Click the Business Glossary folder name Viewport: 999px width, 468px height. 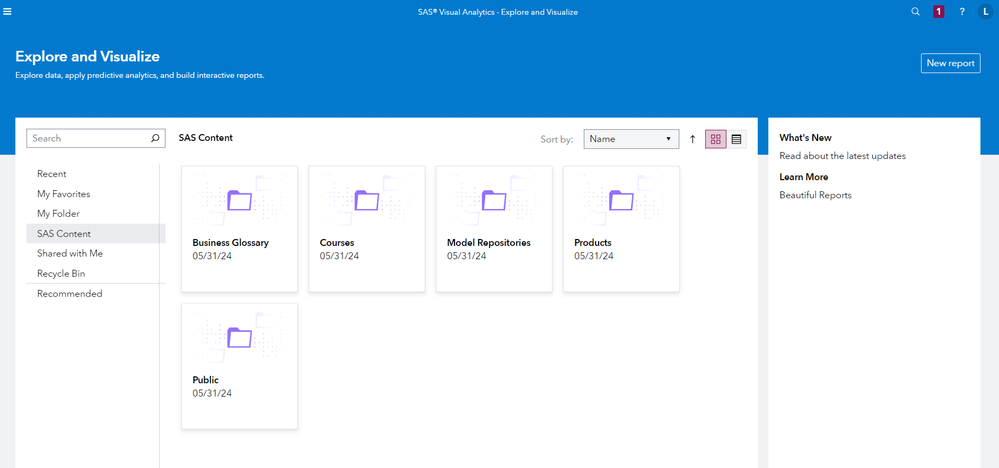click(231, 243)
